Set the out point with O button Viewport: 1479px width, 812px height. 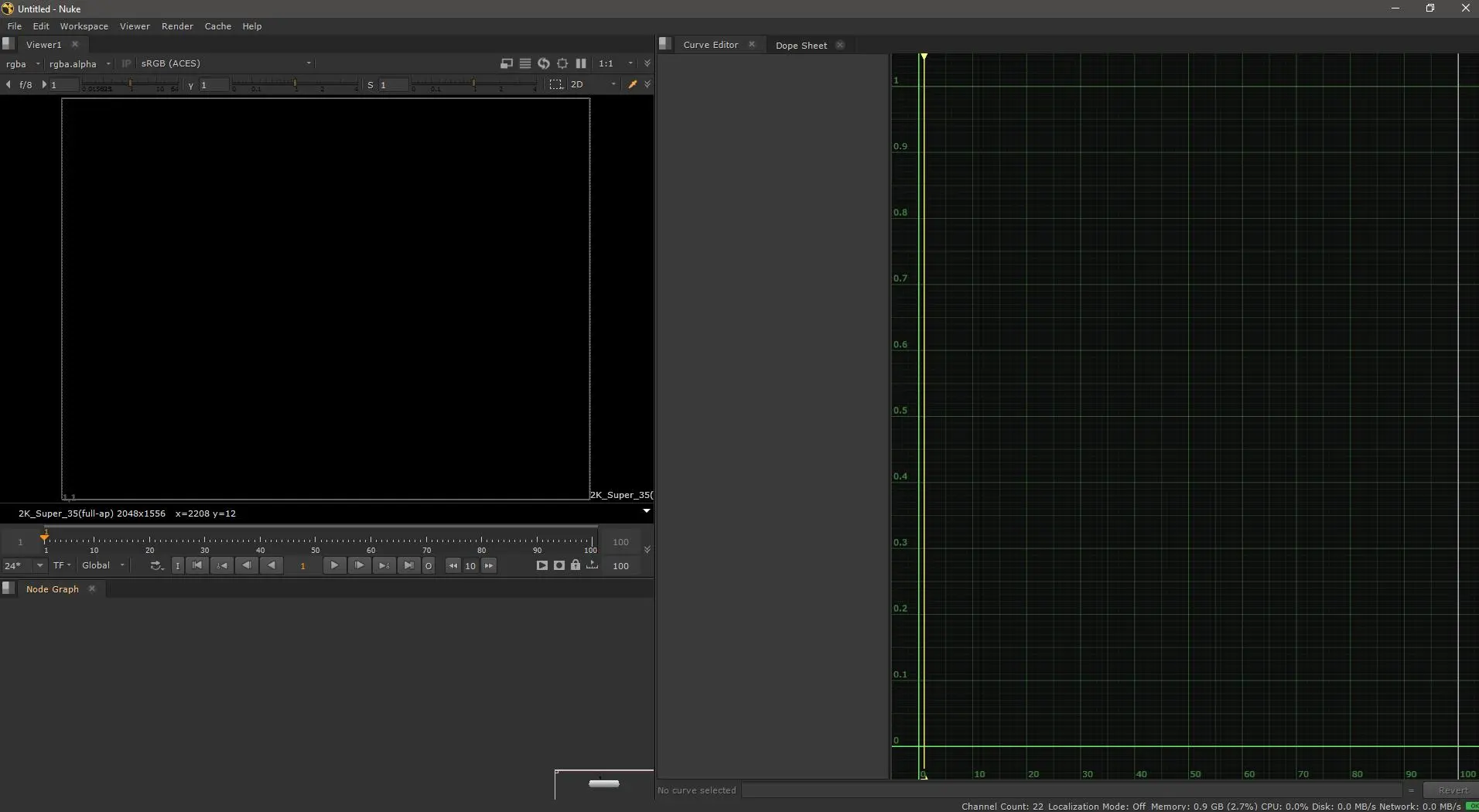click(429, 565)
